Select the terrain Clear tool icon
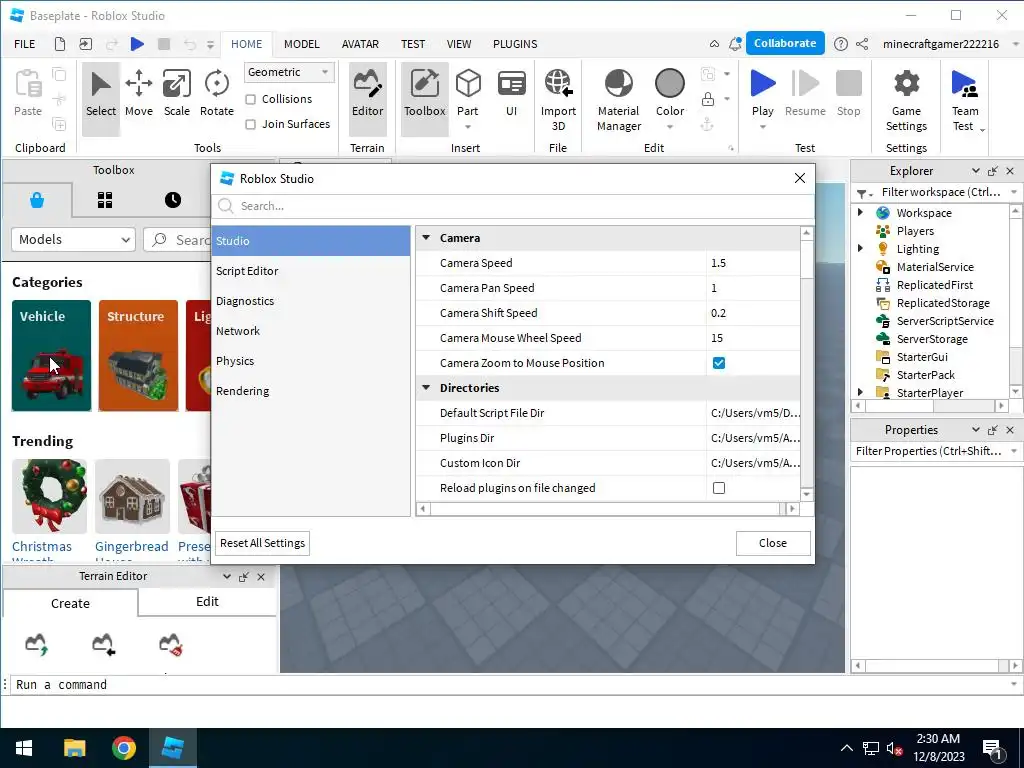1024x768 pixels. pyautogui.click(x=170, y=644)
